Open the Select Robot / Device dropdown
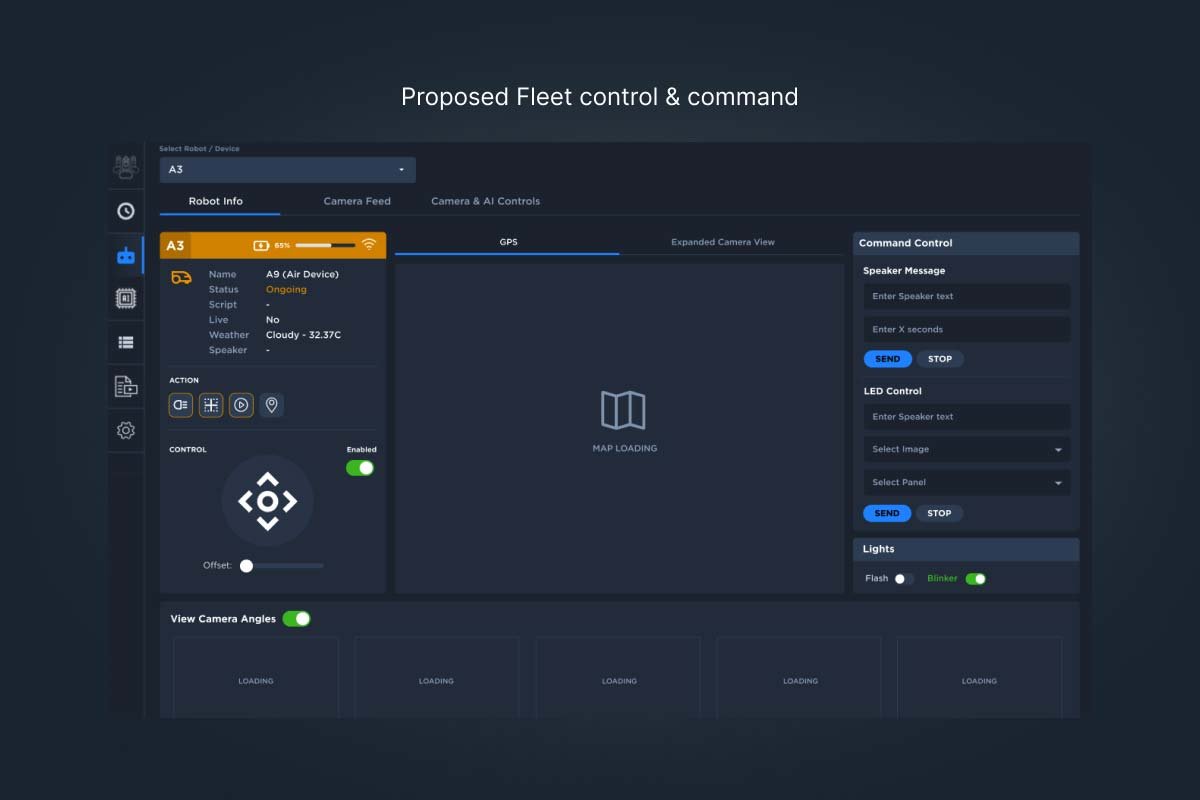The width and height of the screenshot is (1200, 800). pyautogui.click(x=287, y=170)
